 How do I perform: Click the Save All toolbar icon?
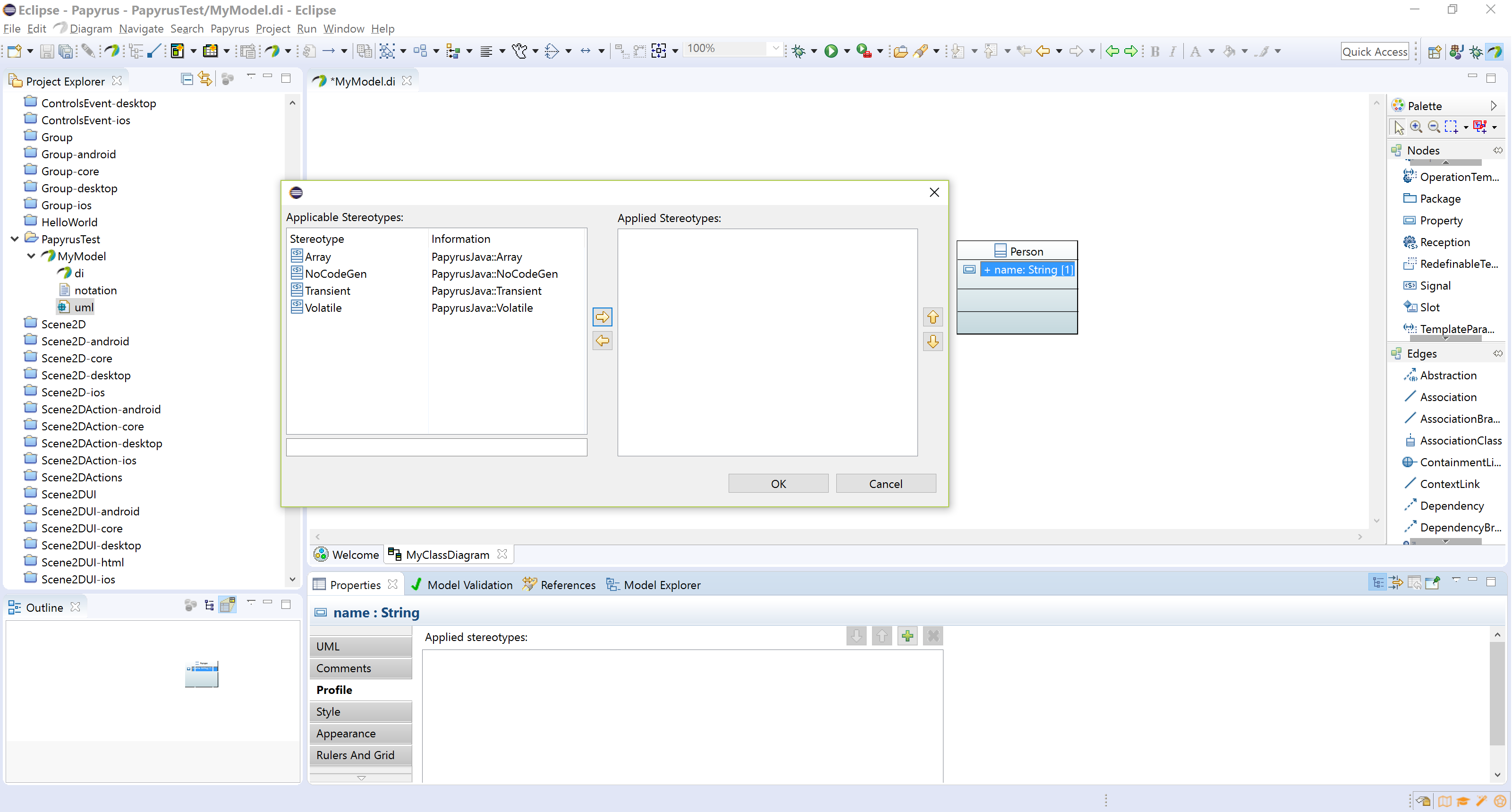point(66,51)
